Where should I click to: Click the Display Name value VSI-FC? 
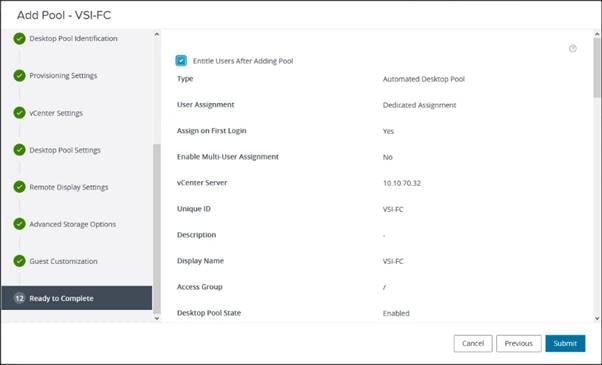coord(393,261)
